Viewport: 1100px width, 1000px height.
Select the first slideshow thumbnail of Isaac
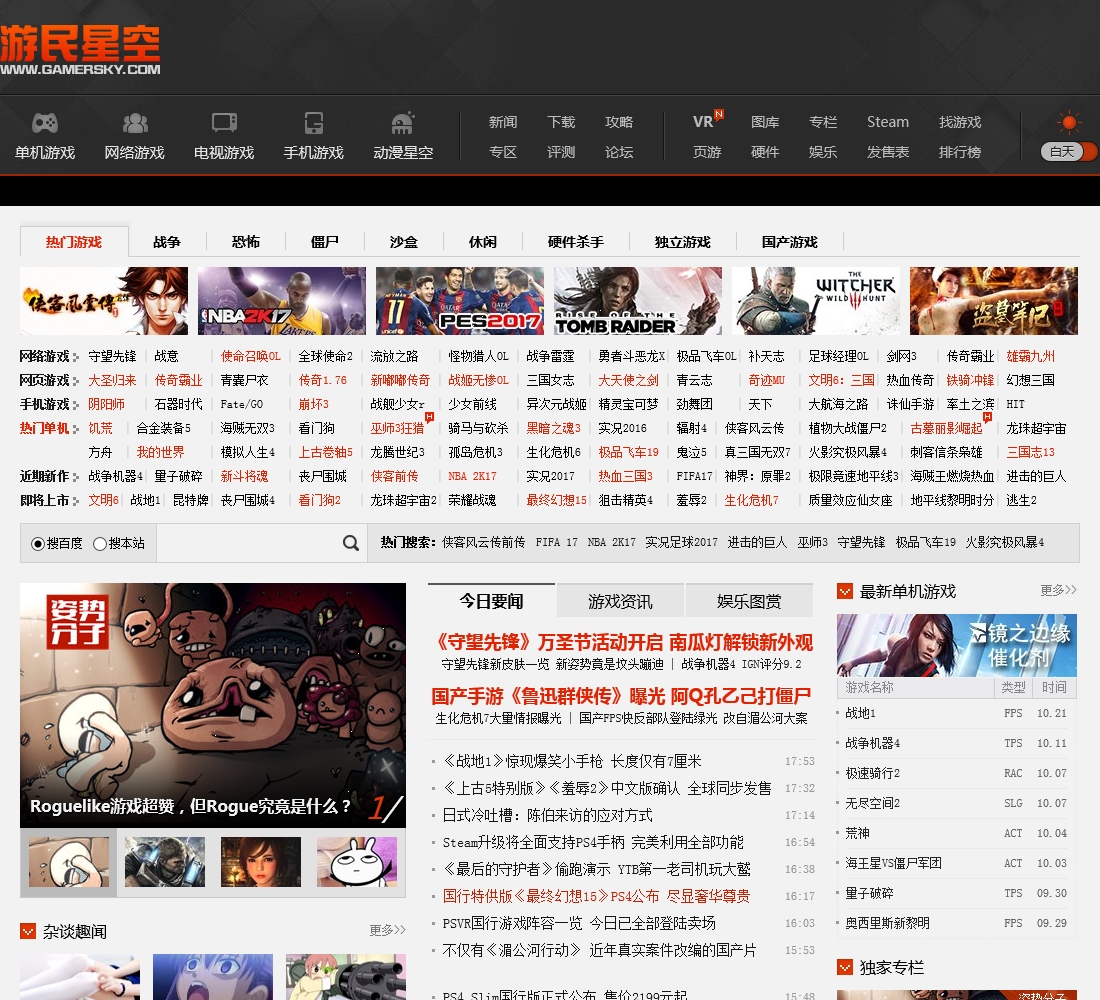69,862
